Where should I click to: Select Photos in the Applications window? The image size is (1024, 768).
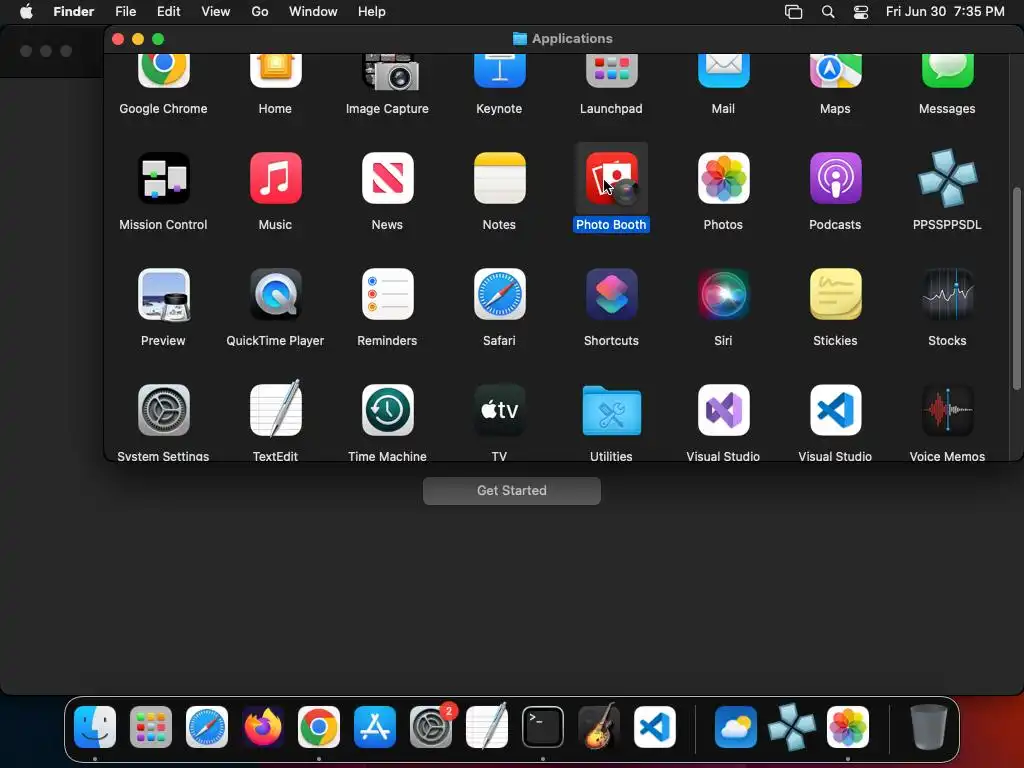724,178
